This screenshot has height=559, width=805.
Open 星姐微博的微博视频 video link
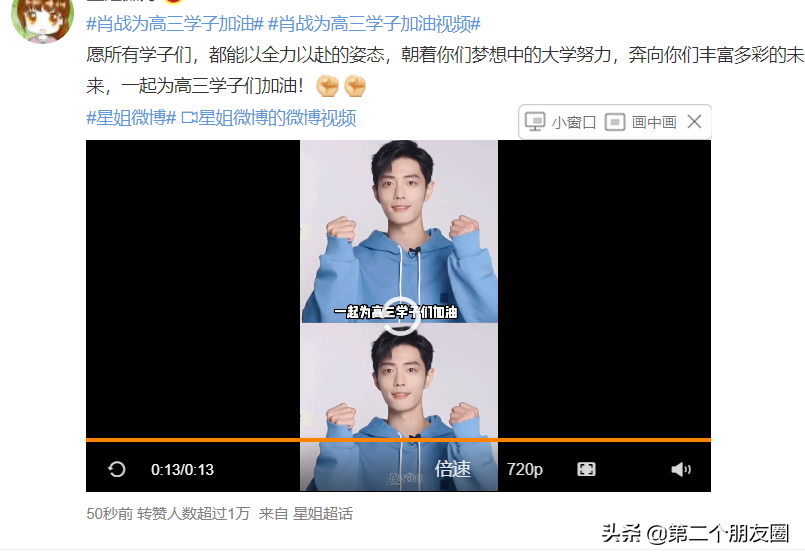(x=277, y=118)
